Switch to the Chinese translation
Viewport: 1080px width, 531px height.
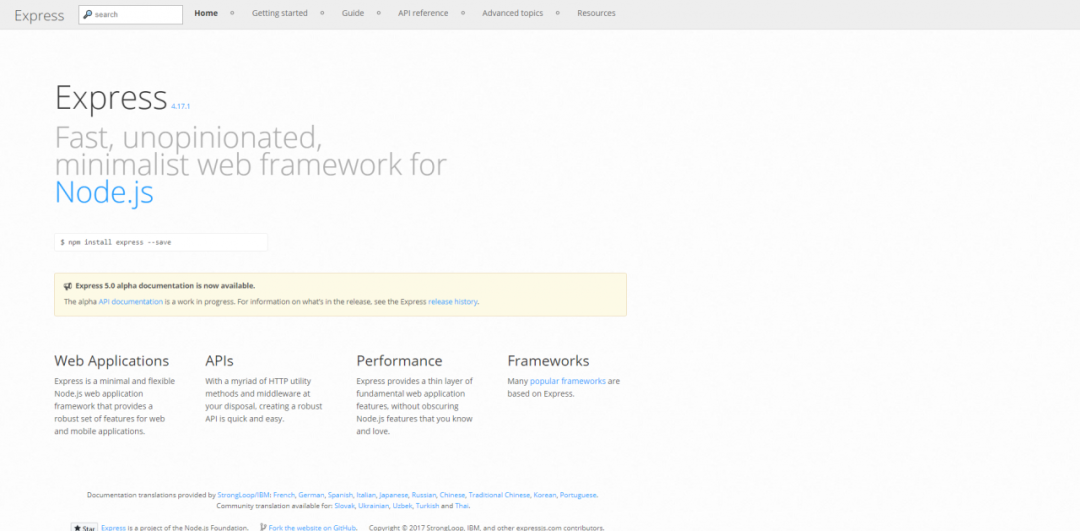[453, 495]
